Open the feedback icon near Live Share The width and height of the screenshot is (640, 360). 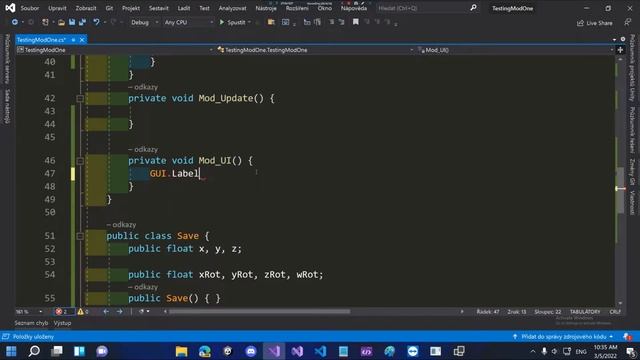click(x=627, y=22)
